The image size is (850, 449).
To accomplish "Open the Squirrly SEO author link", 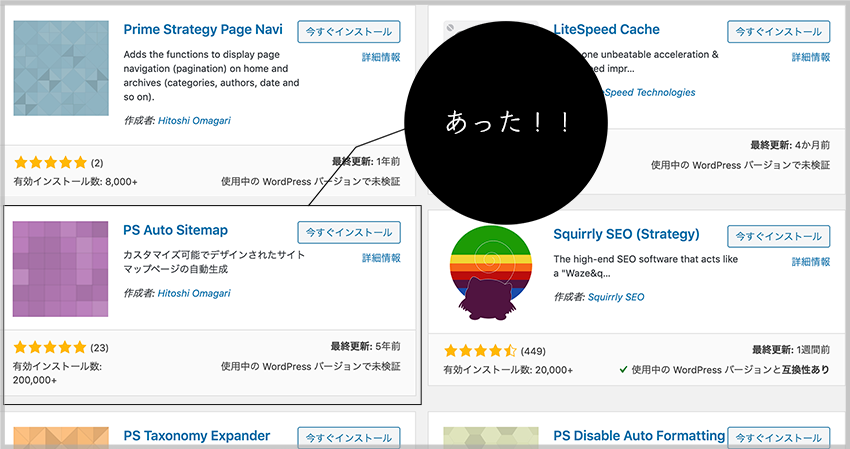I will [x=616, y=297].
